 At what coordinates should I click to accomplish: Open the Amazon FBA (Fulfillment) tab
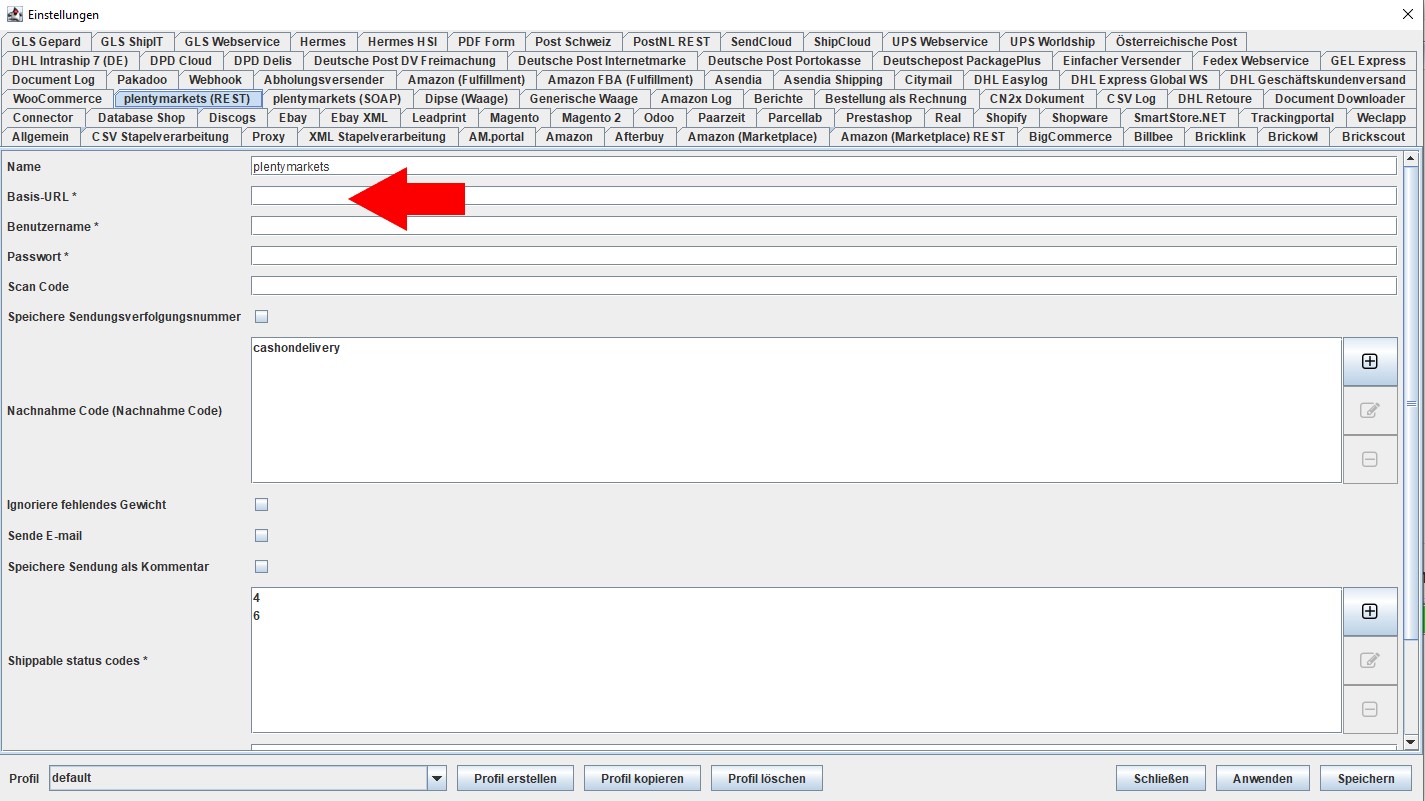620,80
